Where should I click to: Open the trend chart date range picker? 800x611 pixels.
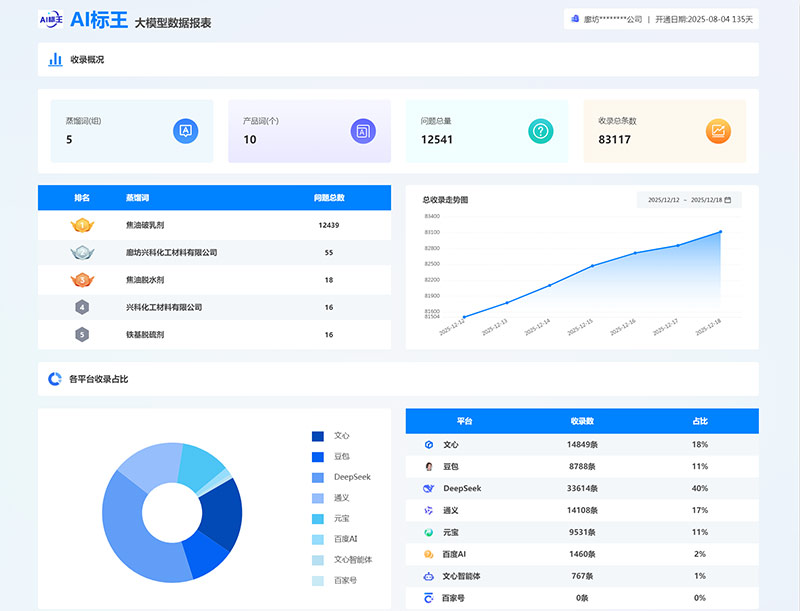coord(688,200)
